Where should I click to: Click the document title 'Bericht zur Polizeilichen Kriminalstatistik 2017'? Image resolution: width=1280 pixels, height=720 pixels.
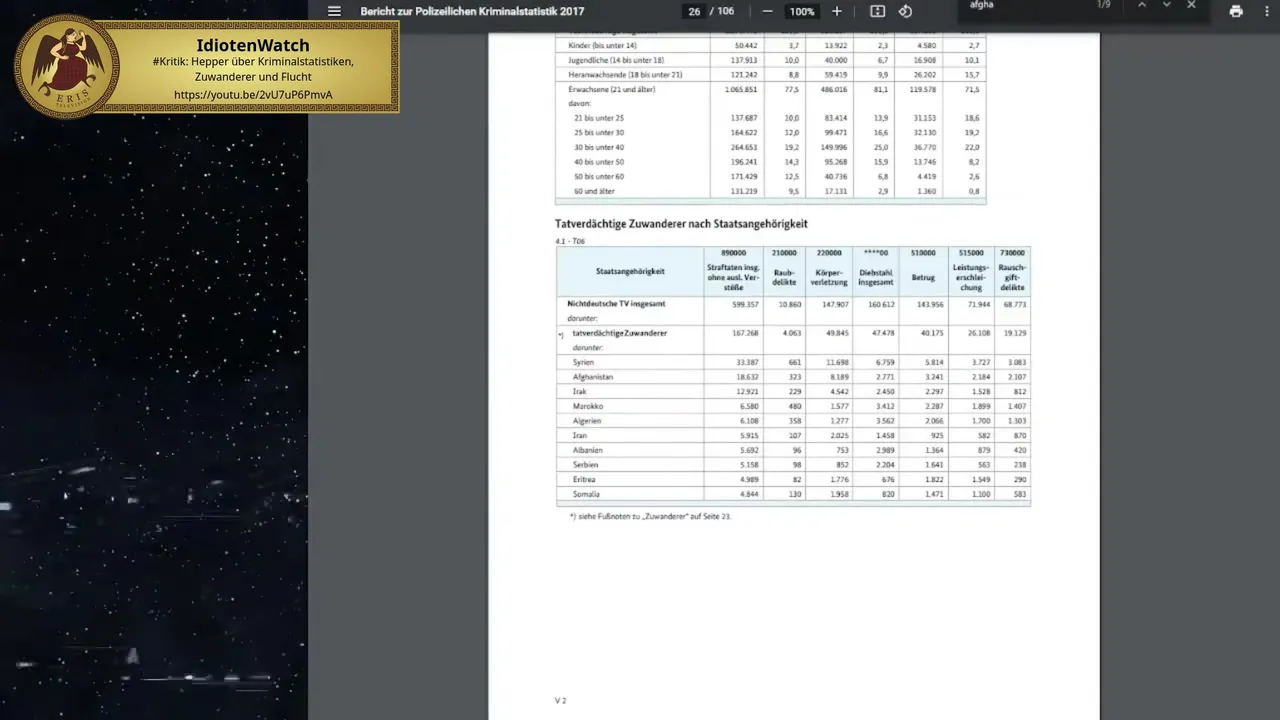[472, 11]
